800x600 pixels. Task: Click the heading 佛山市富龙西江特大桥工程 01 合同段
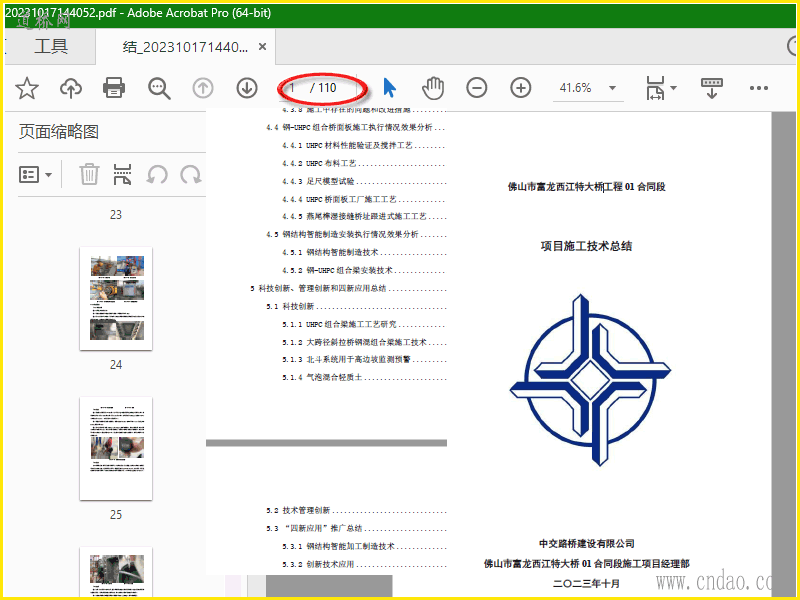point(586,187)
